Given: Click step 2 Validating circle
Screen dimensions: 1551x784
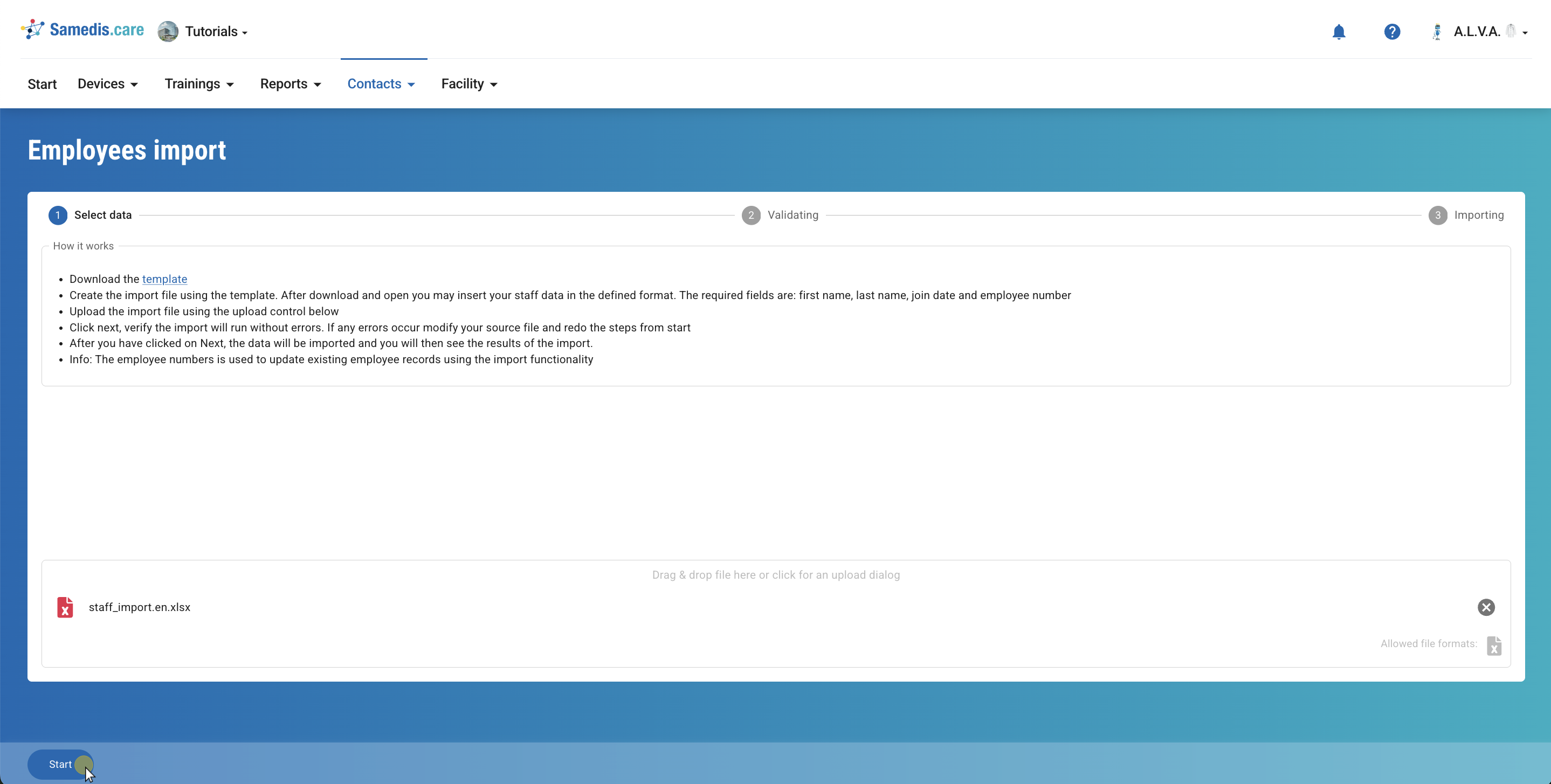Looking at the screenshot, I should [x=750, y=215].
